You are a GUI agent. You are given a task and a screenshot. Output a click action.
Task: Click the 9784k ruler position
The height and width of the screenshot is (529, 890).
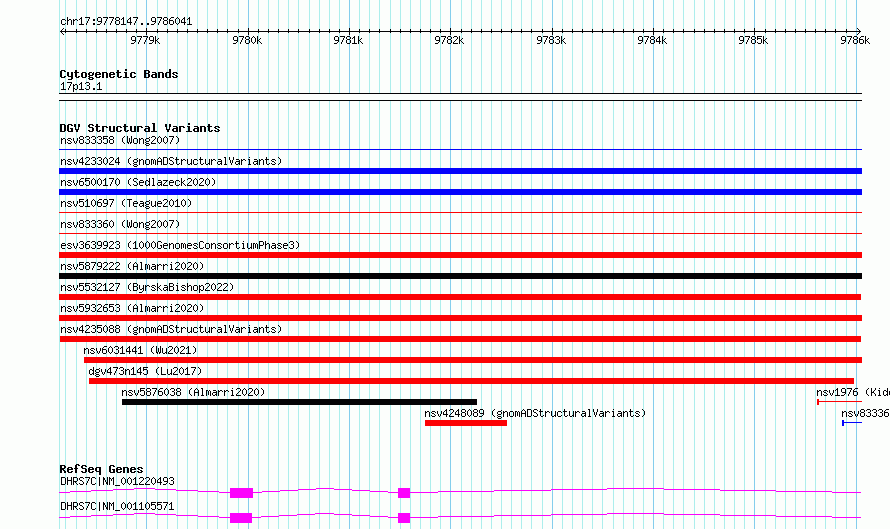[652, 40]
